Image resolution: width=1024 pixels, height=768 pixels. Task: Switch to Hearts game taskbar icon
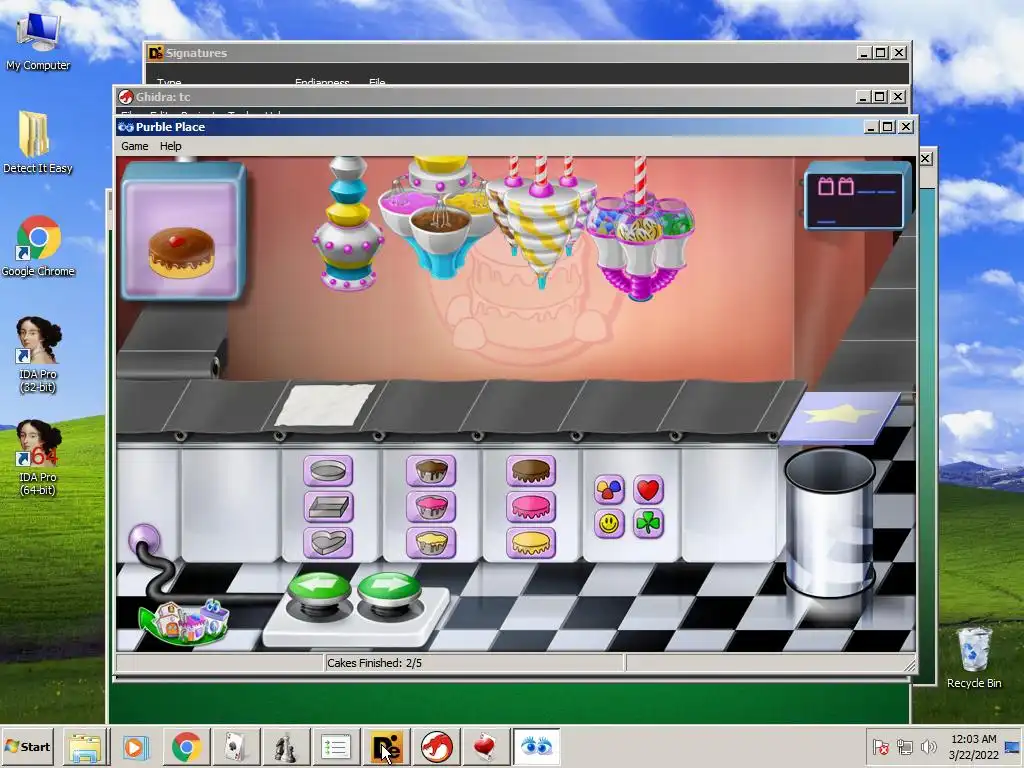486,747
